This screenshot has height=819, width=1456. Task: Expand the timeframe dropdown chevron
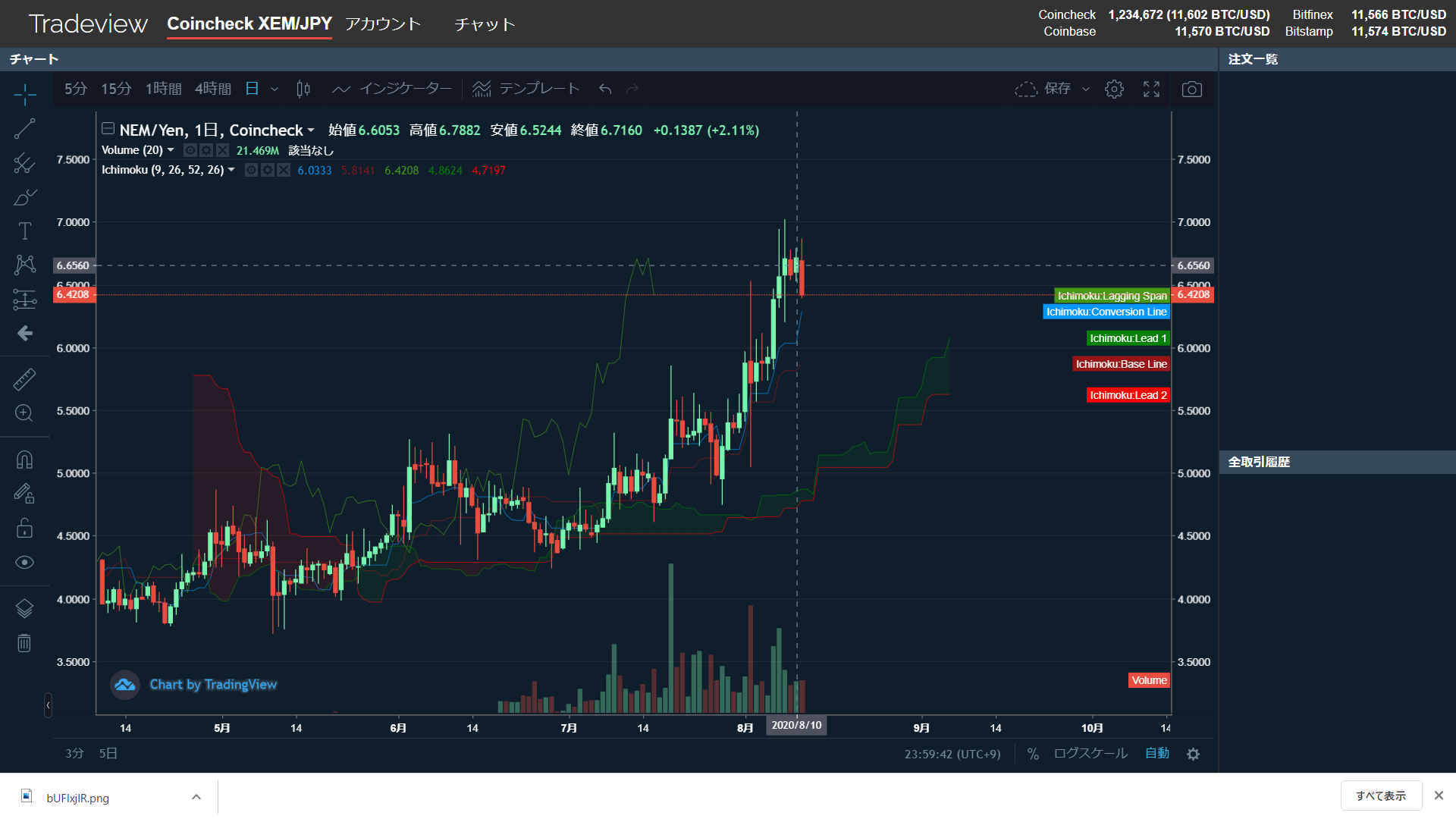(275, 89)
